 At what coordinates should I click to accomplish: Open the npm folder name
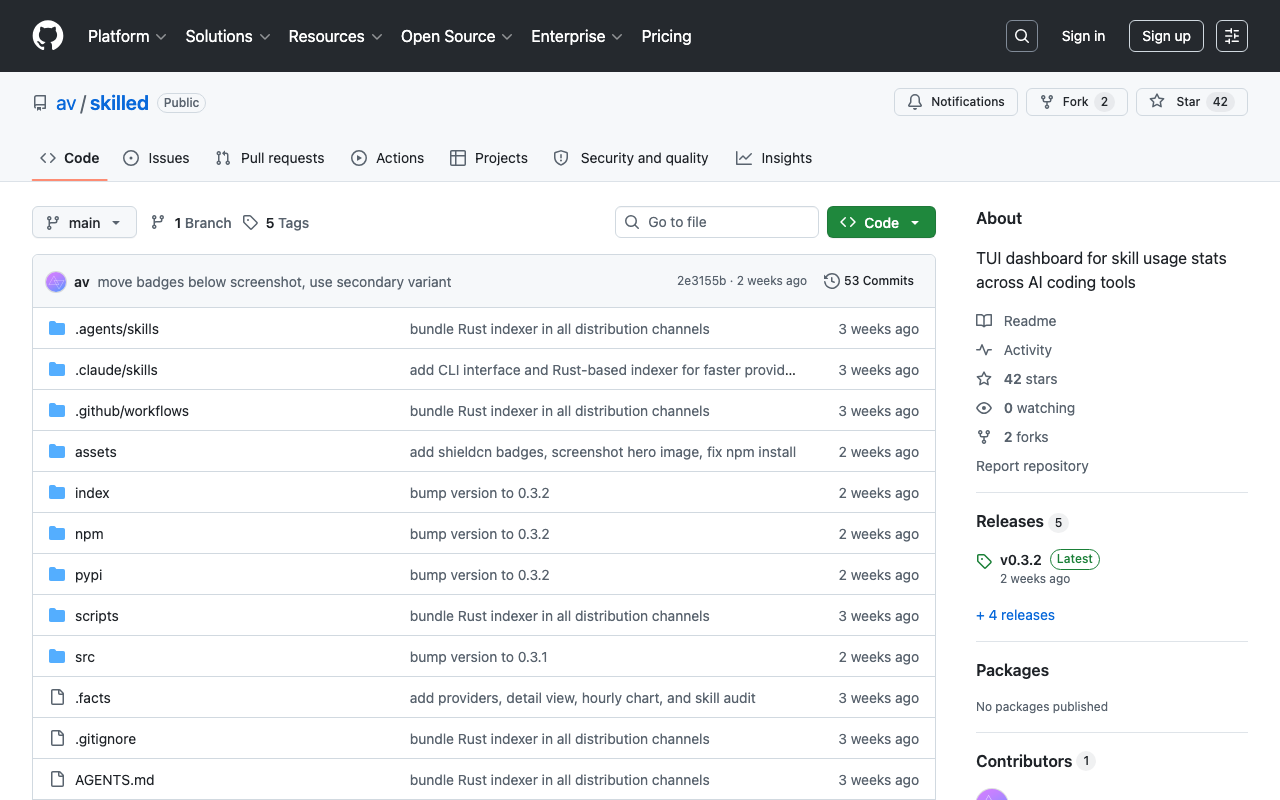89,534
